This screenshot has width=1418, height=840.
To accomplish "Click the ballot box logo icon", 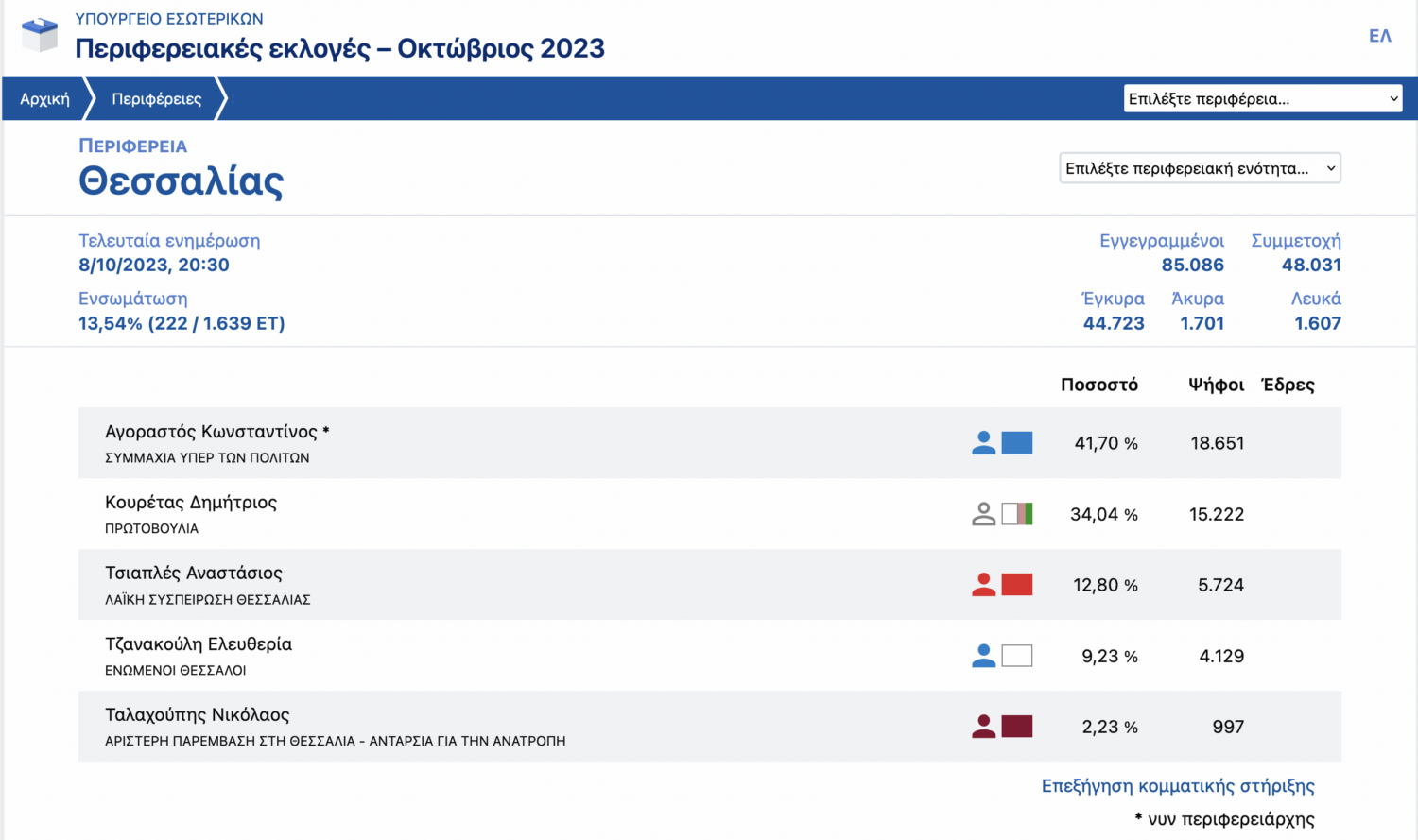I will pos(40,35).
